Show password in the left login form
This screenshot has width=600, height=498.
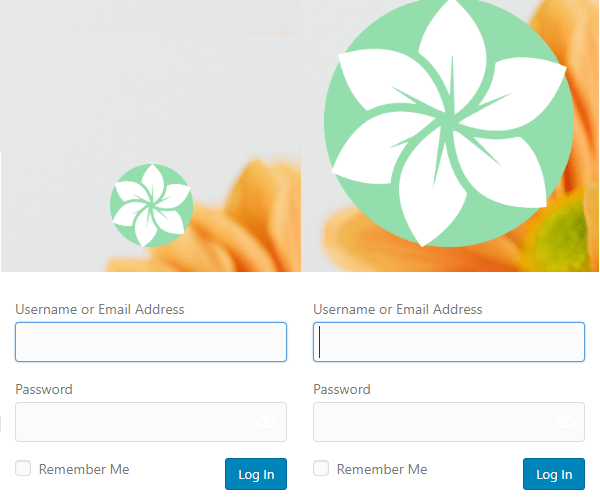click(x=267, y=422)
